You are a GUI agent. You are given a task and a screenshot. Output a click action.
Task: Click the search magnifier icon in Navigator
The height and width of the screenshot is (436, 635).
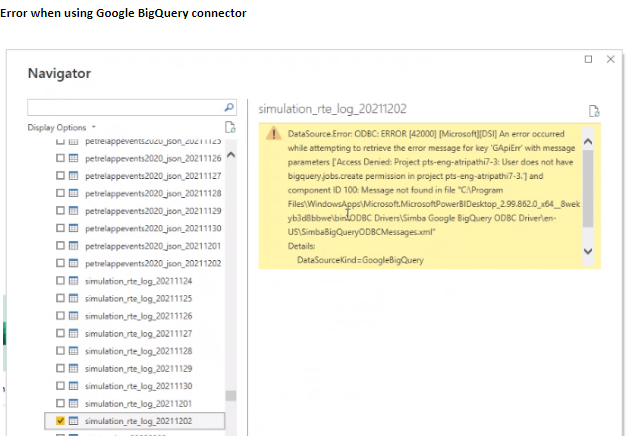pyautogui.click(x=229, y=107)
